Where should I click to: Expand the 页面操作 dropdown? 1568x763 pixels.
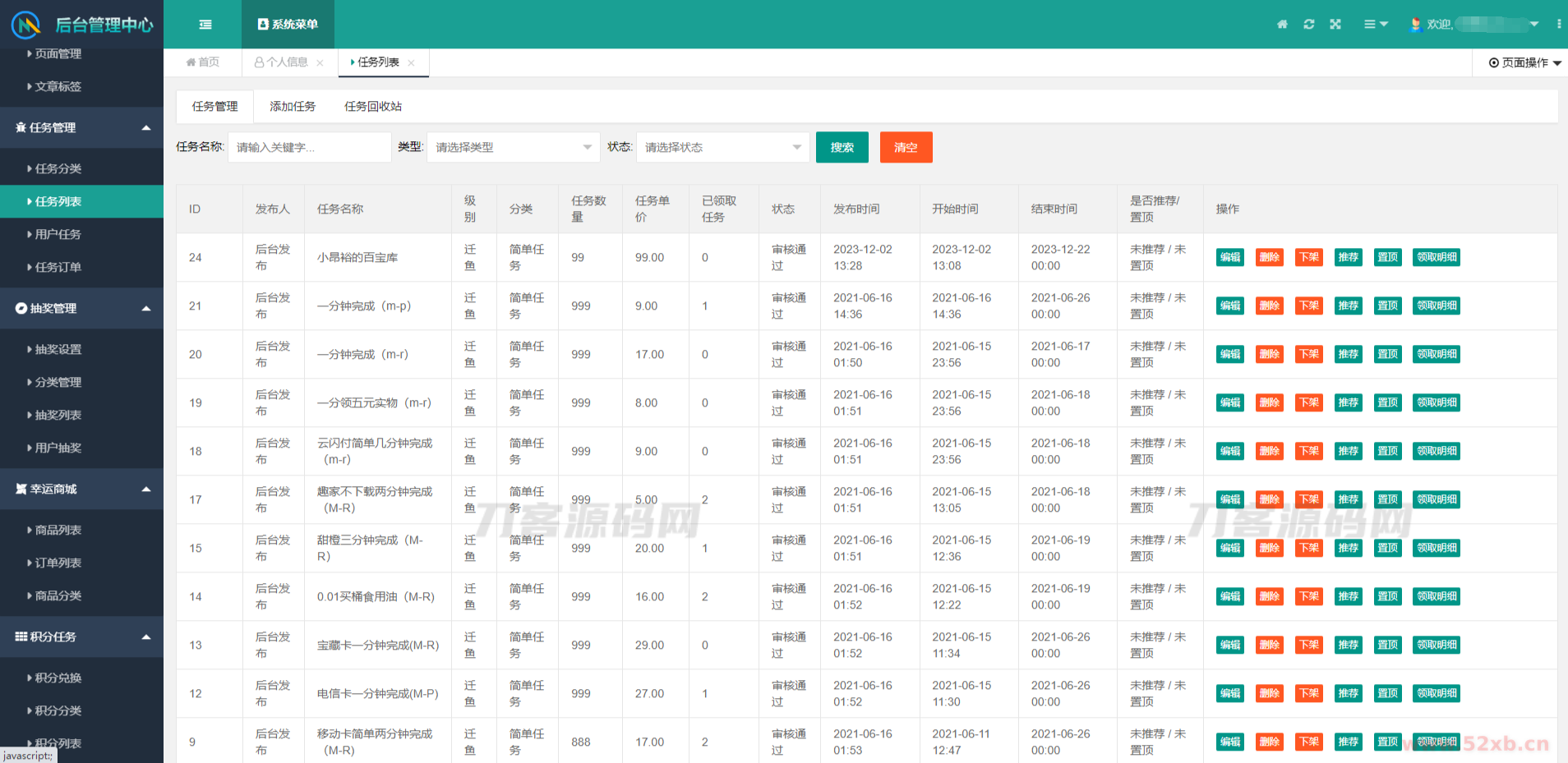point(1524,62)
